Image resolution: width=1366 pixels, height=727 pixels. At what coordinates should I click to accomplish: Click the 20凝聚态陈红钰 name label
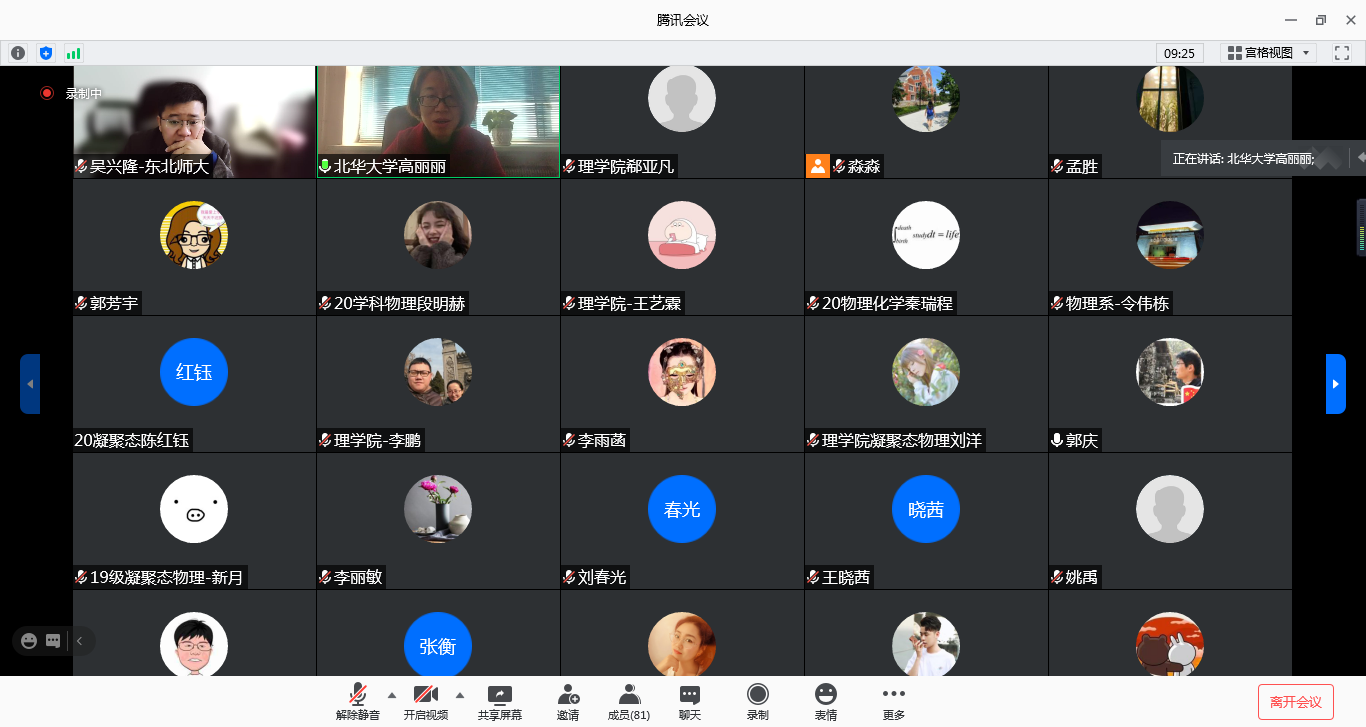click(x=132, y=440)
